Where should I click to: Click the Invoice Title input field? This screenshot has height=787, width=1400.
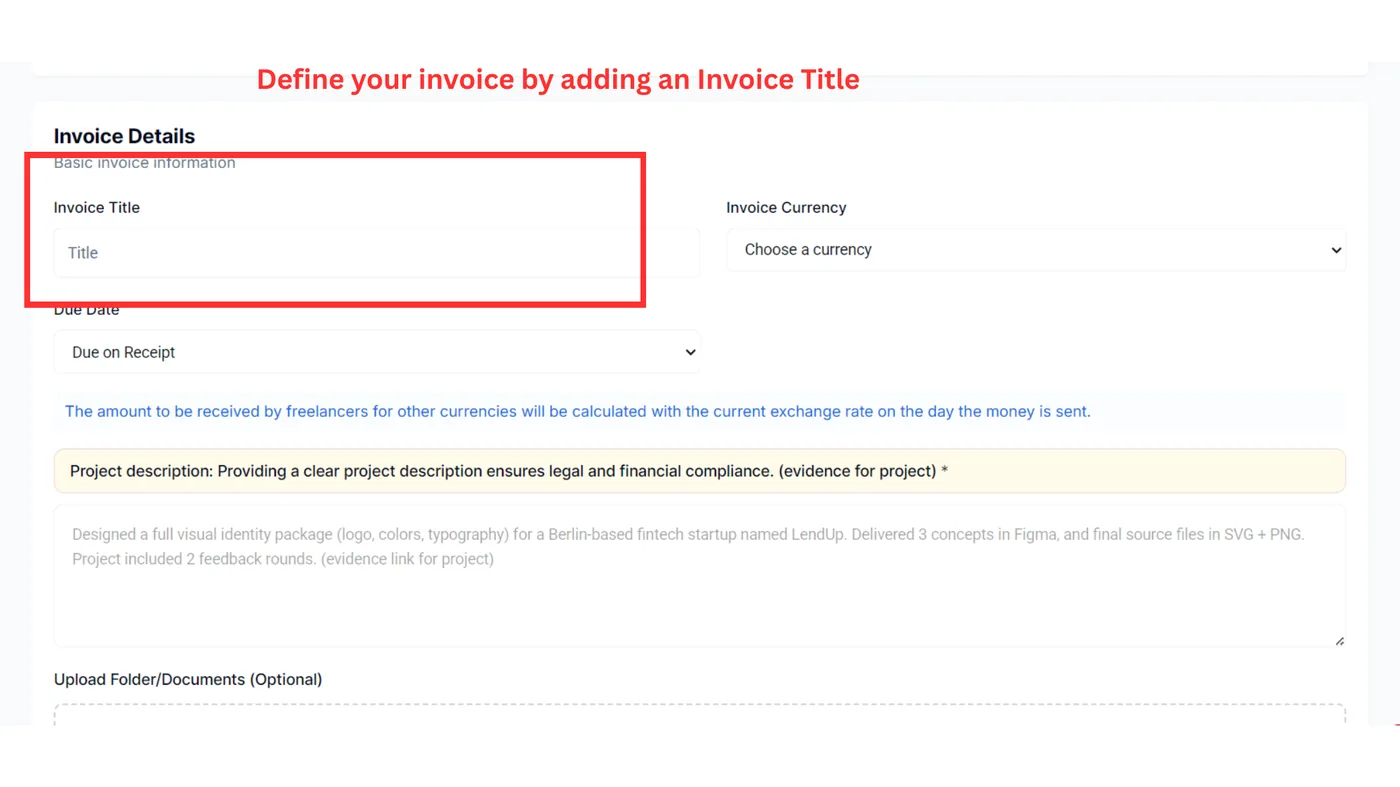click(x=377, y=252)
